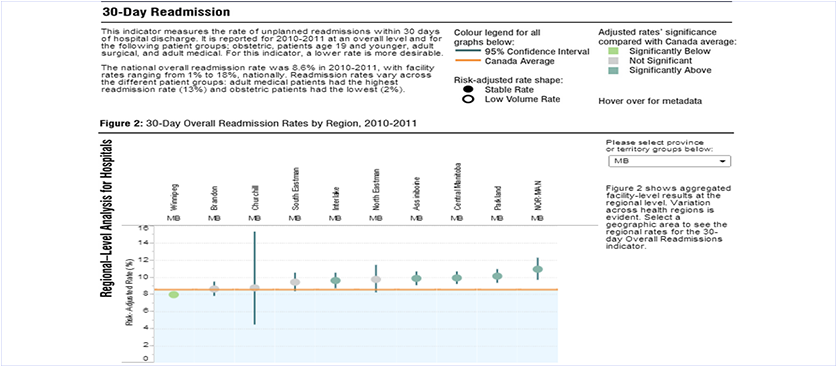Select the North Eastman data point
Viewport: 838px width, 368px height.
pyautogui.click(x=376, y=279)
